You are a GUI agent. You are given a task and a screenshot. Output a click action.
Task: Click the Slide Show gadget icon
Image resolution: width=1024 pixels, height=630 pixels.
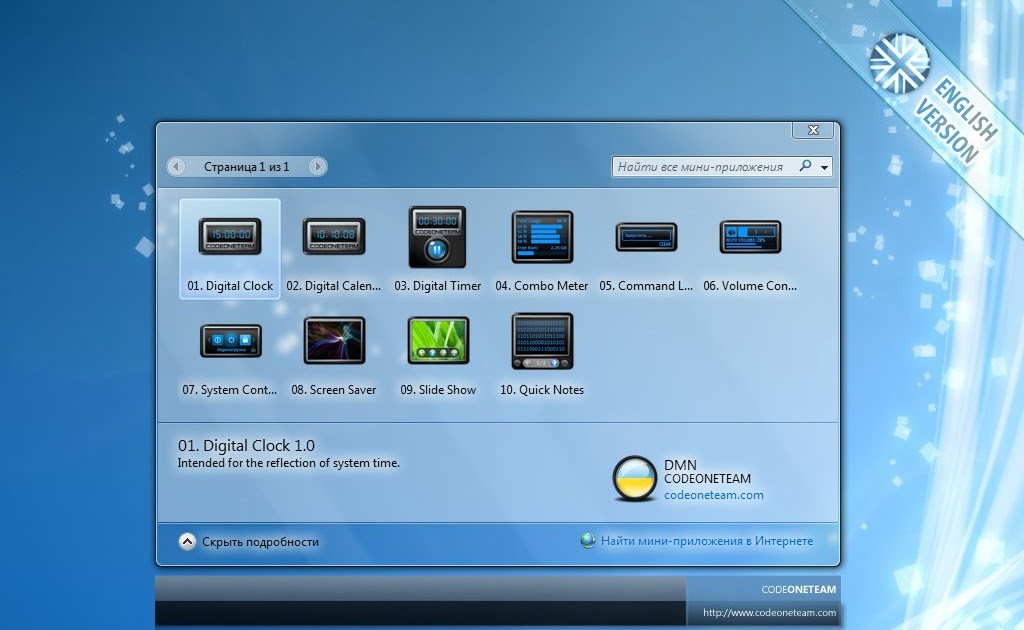(x=437, y=341)
